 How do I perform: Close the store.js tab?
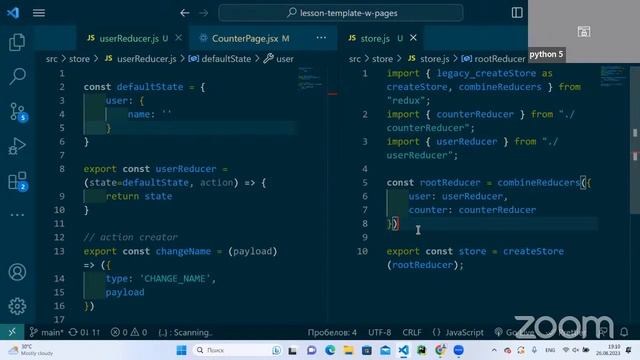[413, 38]
